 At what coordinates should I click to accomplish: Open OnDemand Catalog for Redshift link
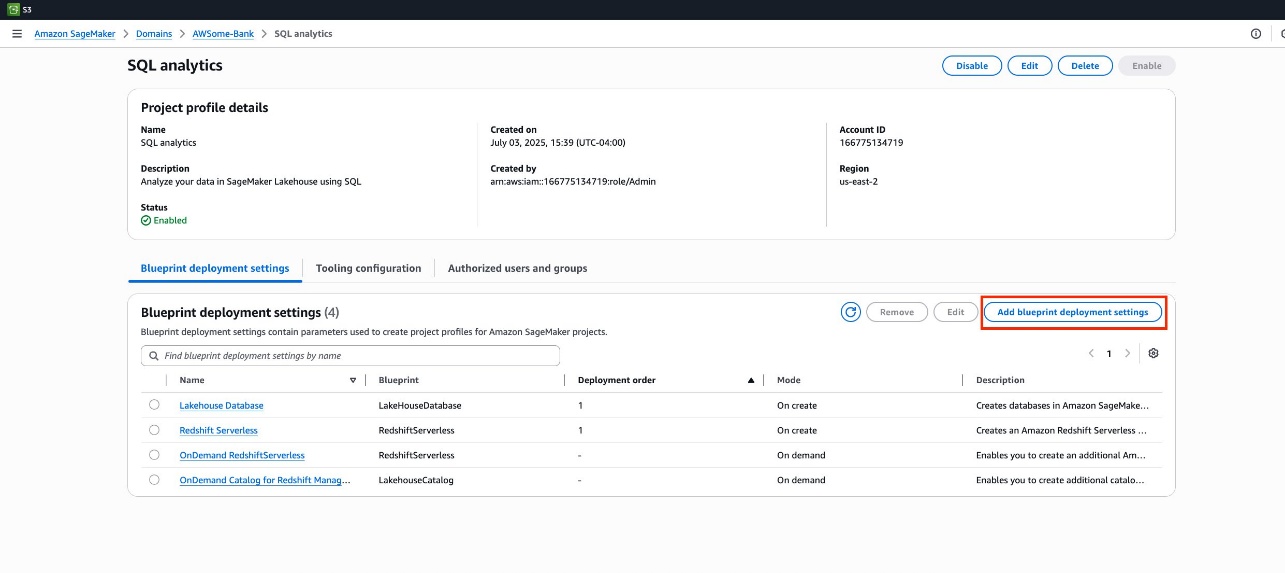[x=265, y=480]
